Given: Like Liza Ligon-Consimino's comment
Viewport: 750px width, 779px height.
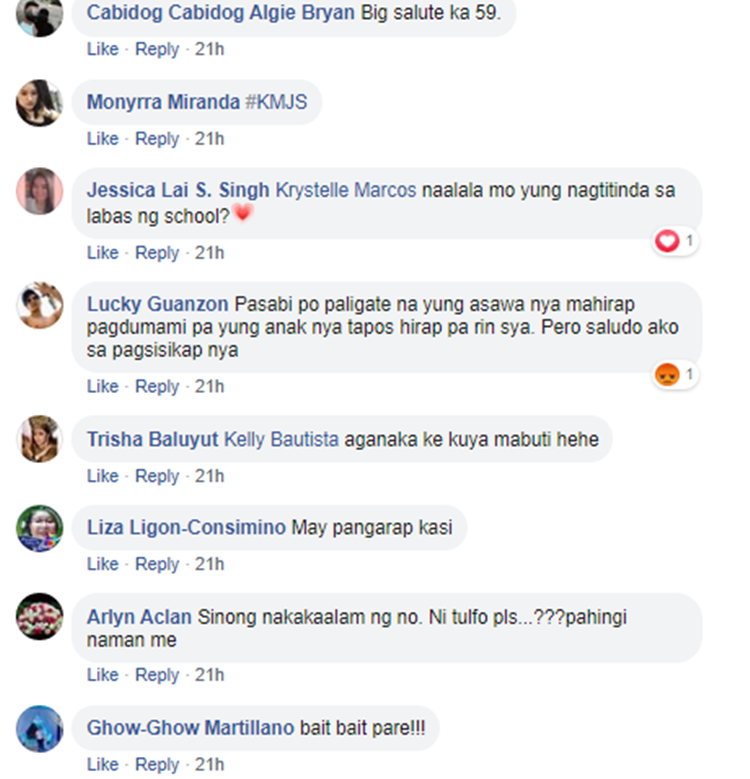Looking at the screenshot, I should click(103, 564).
